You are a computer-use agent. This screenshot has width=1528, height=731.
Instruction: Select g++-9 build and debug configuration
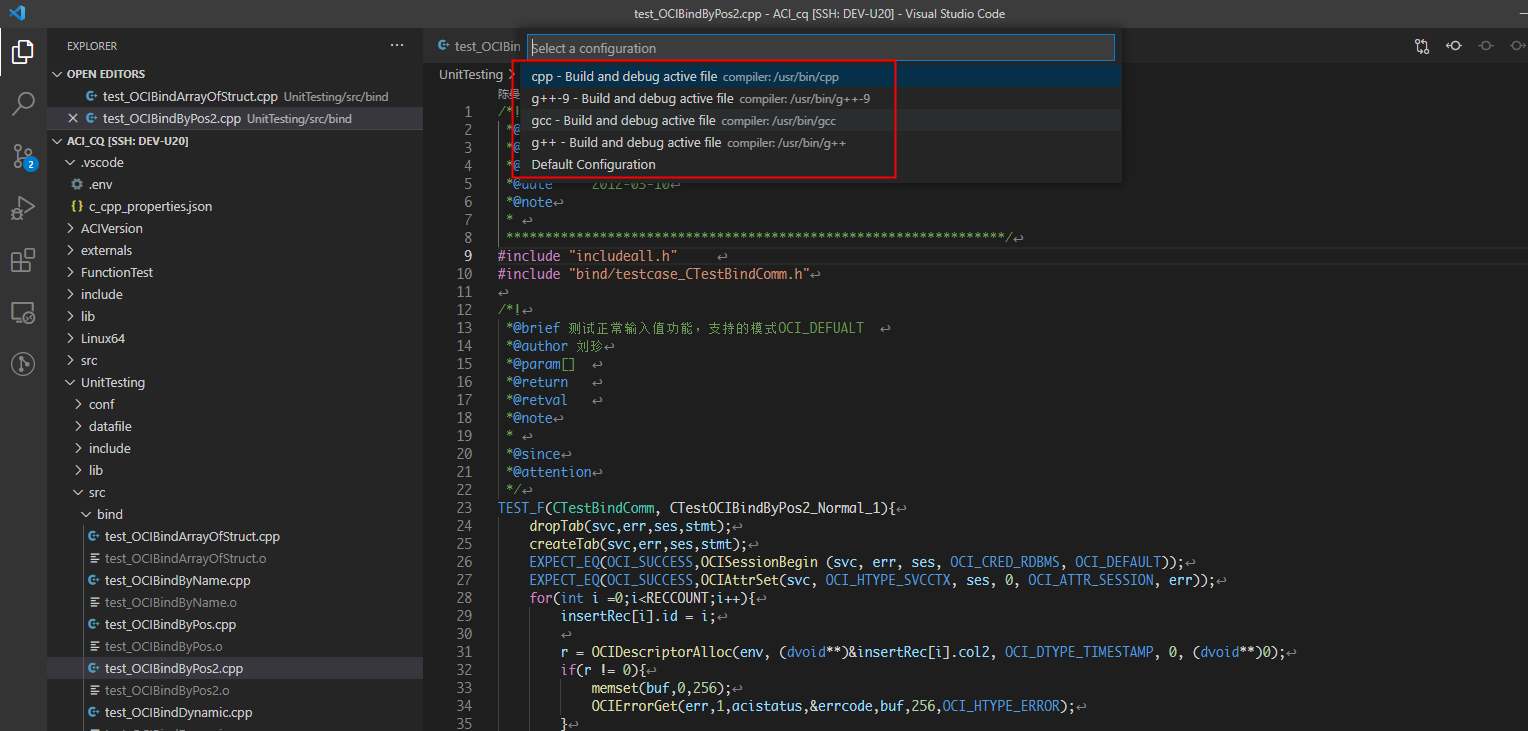tap(820, 99)
